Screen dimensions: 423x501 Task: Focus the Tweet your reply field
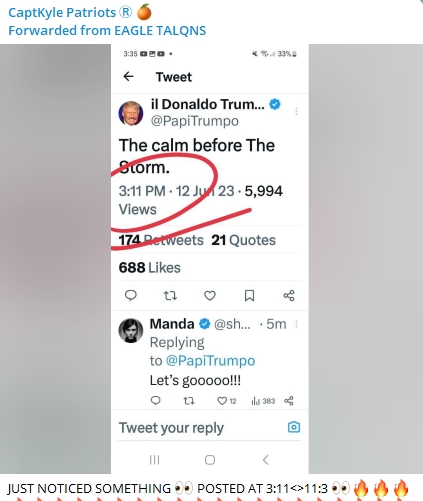click(200, 428)
